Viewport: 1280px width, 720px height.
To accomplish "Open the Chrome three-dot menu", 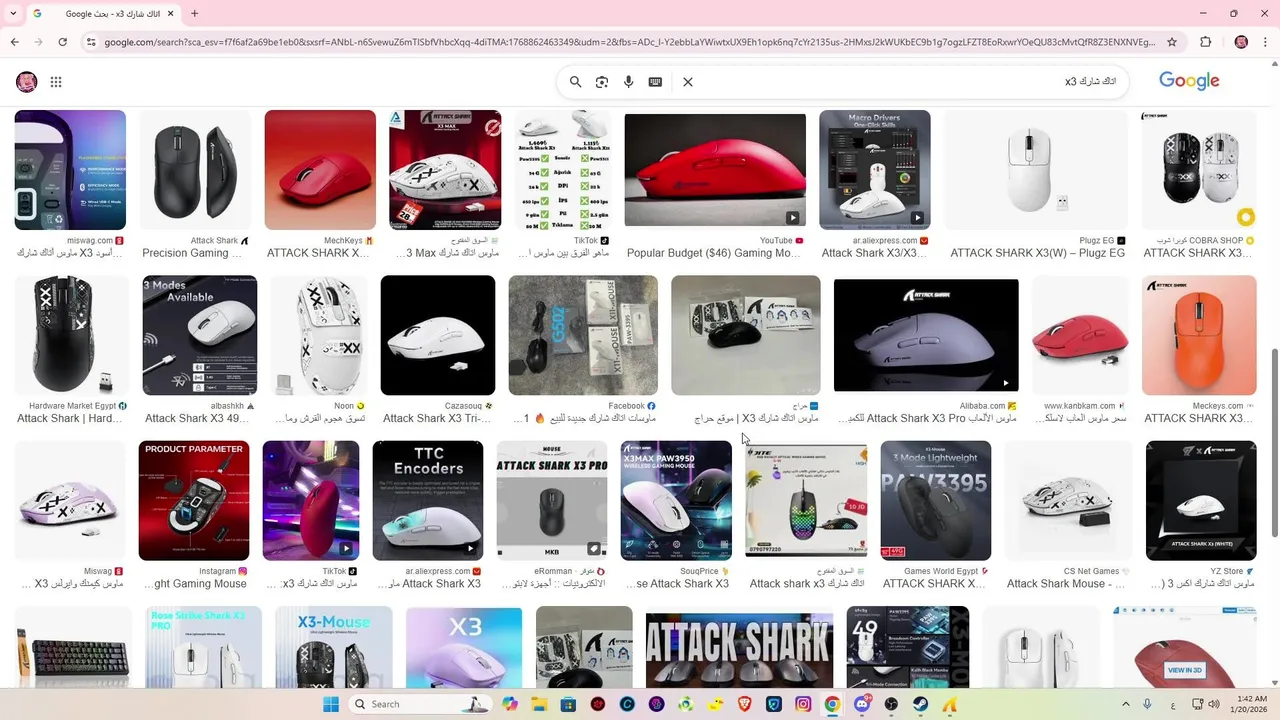I will (1265, 42).
